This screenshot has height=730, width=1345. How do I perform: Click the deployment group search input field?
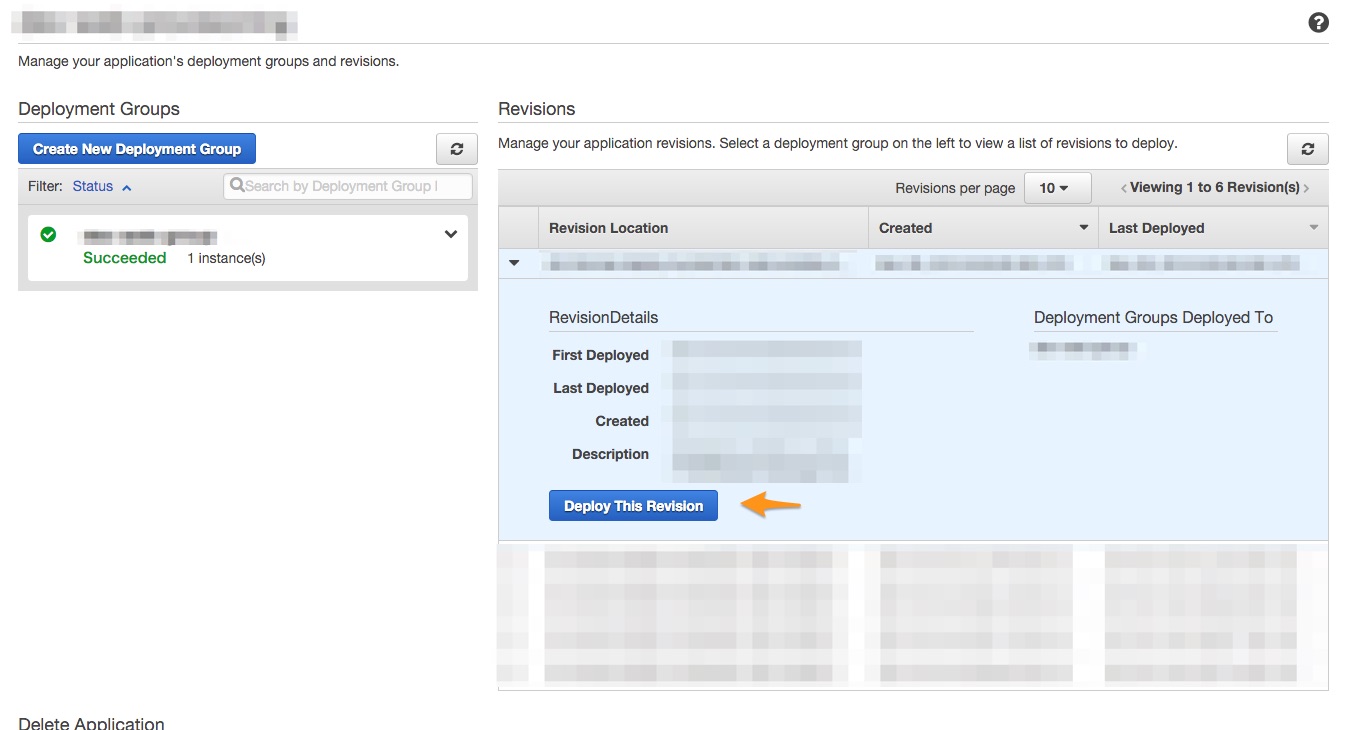coord(347,186)
